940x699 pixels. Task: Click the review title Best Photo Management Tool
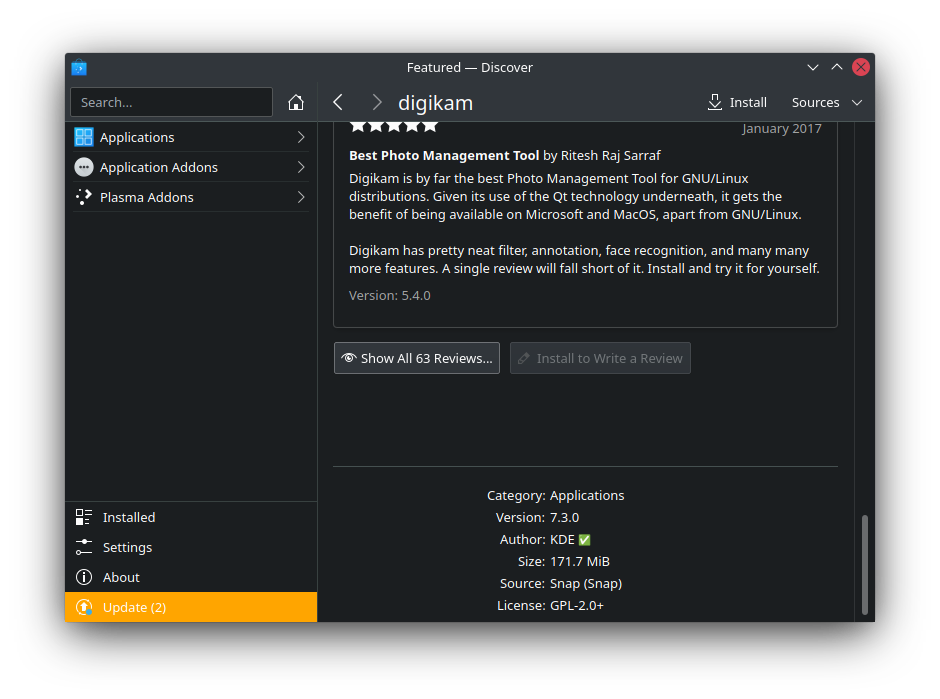[x=444, y=156]
